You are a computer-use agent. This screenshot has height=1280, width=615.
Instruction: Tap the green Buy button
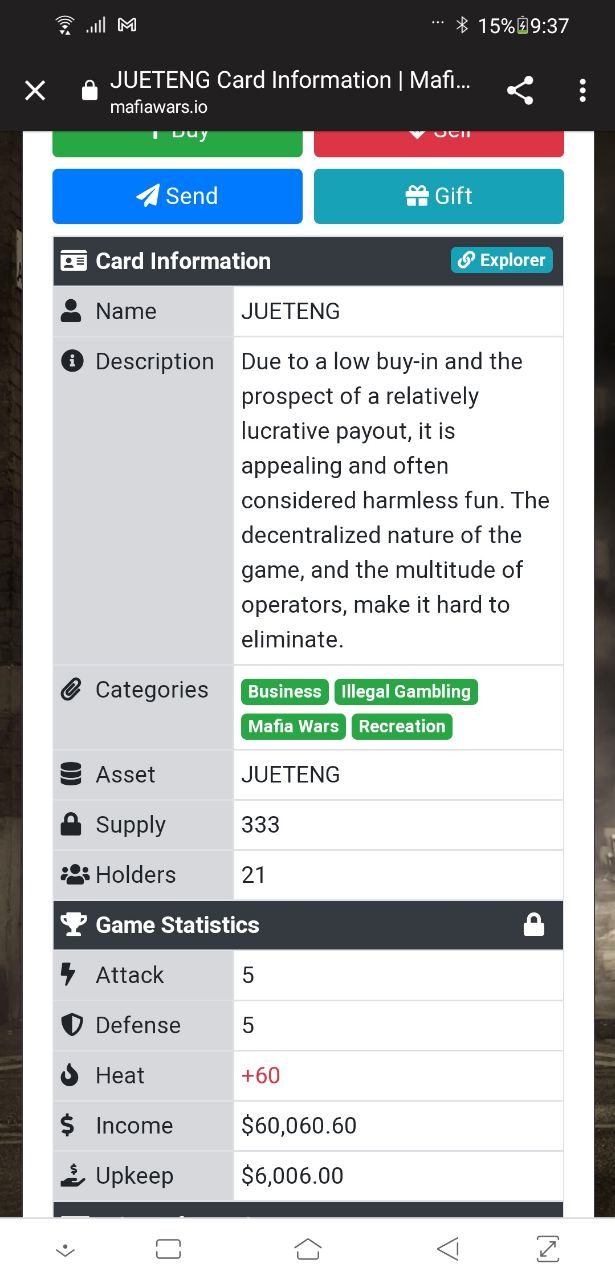[x=177, y=143]
